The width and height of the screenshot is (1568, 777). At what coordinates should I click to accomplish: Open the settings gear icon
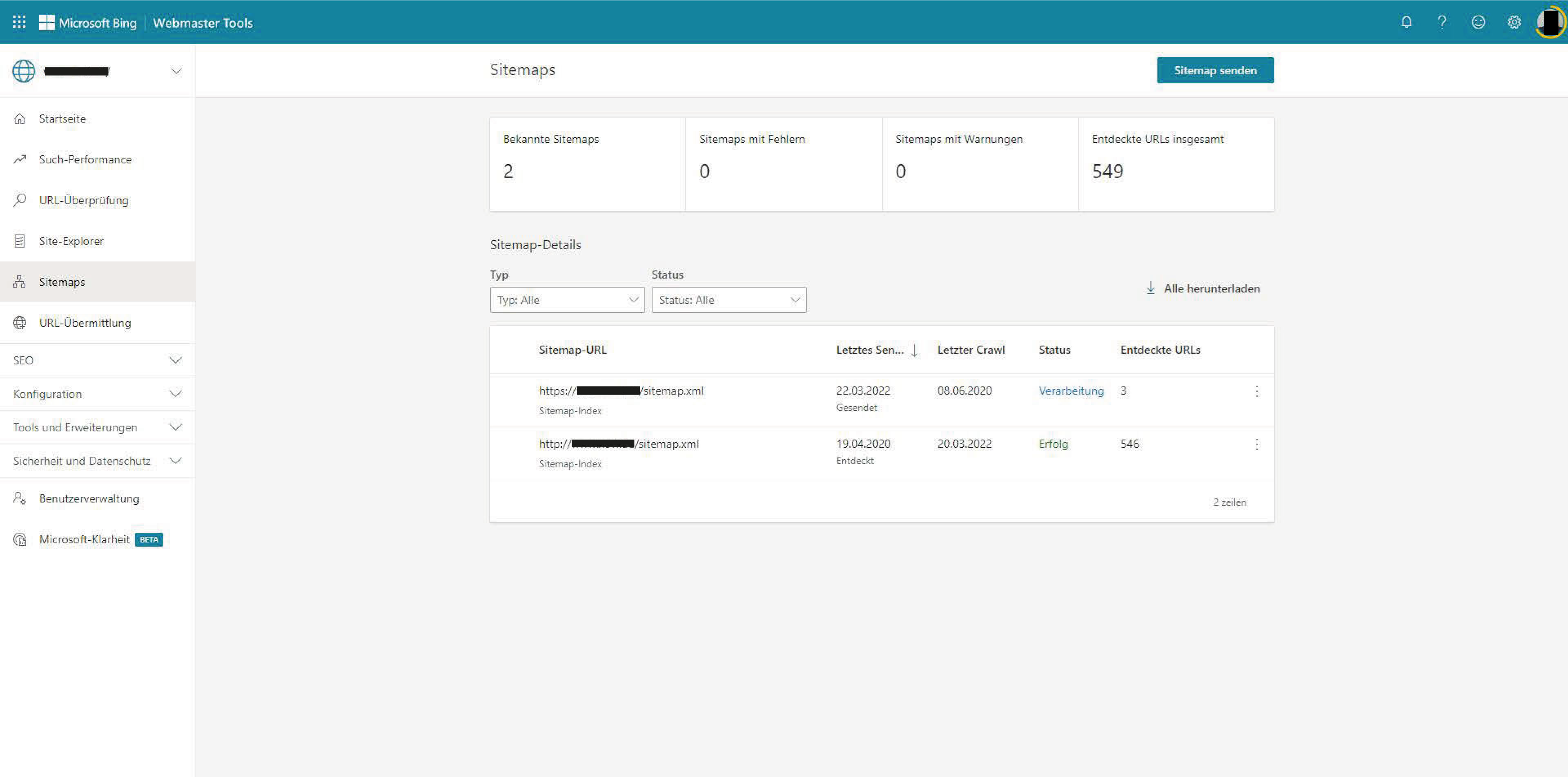point(1514,22)
